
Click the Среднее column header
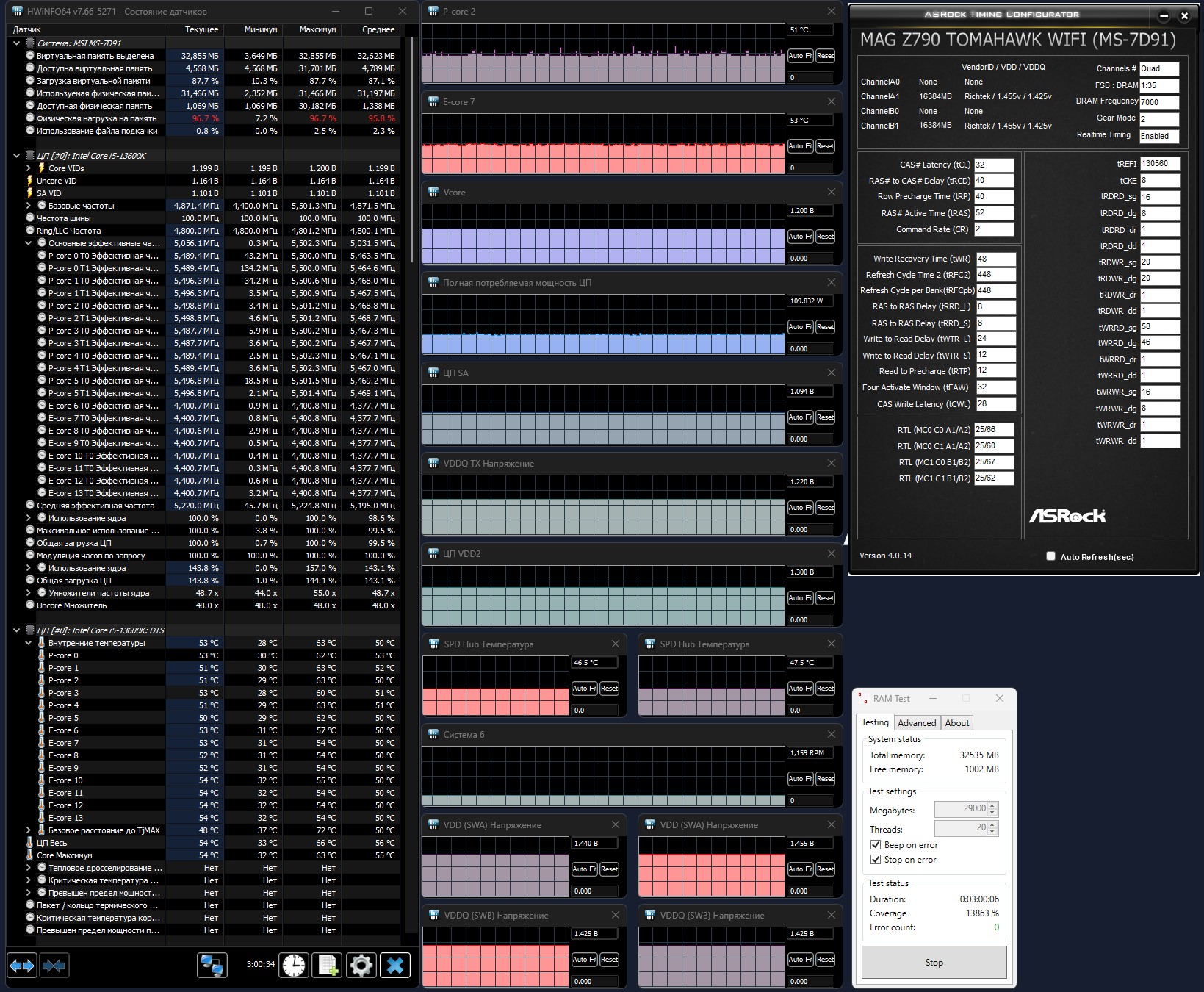pyautogui.click(x=371, y=29)
